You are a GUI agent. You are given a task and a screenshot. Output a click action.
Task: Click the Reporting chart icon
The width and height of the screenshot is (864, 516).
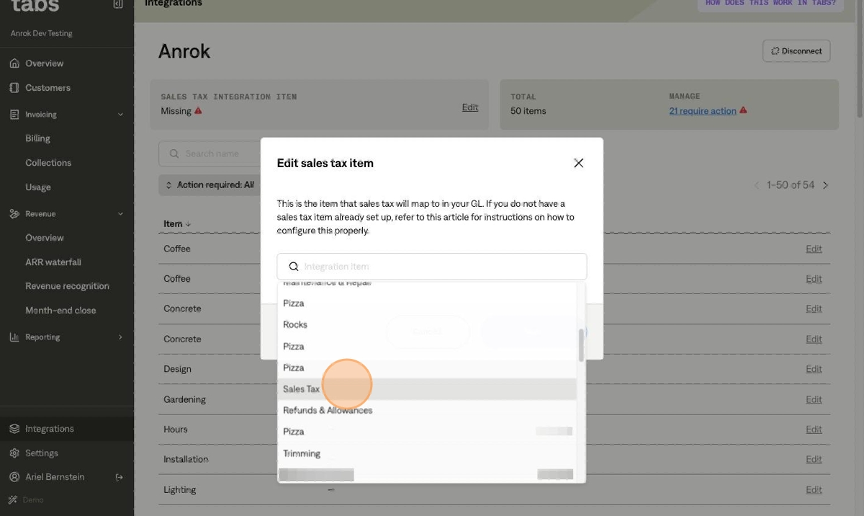click(14, 337)
